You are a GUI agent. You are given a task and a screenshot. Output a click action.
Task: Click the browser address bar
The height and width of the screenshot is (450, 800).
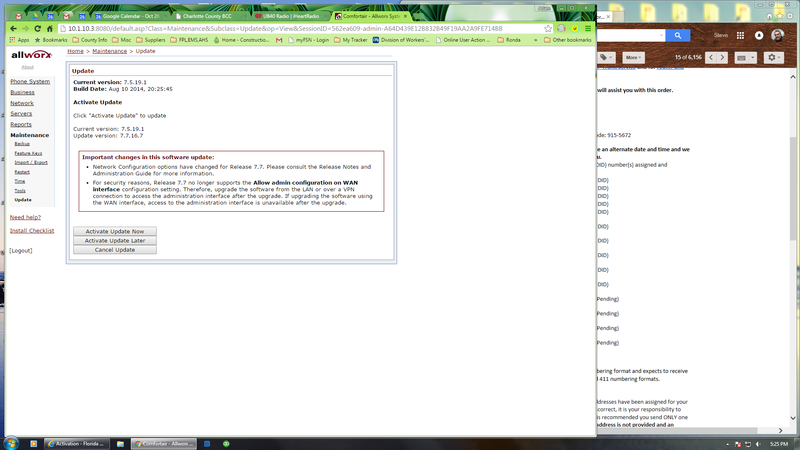pyautogui.click(x=300, y=28)
